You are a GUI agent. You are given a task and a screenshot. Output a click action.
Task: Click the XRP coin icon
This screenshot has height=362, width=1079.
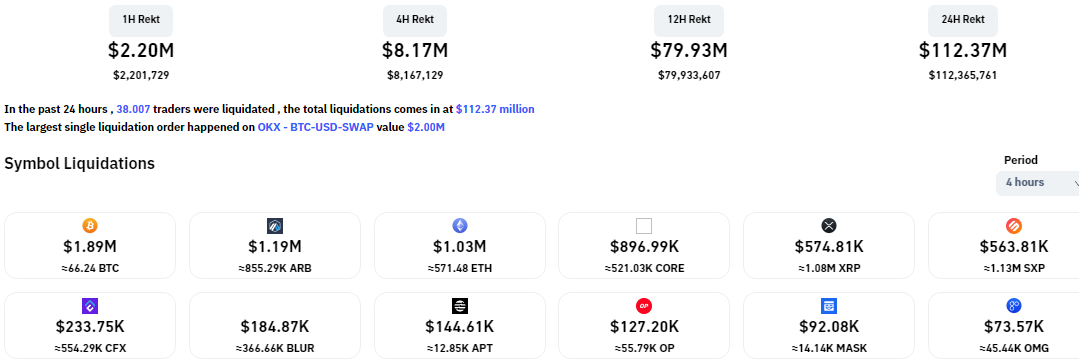829,226
